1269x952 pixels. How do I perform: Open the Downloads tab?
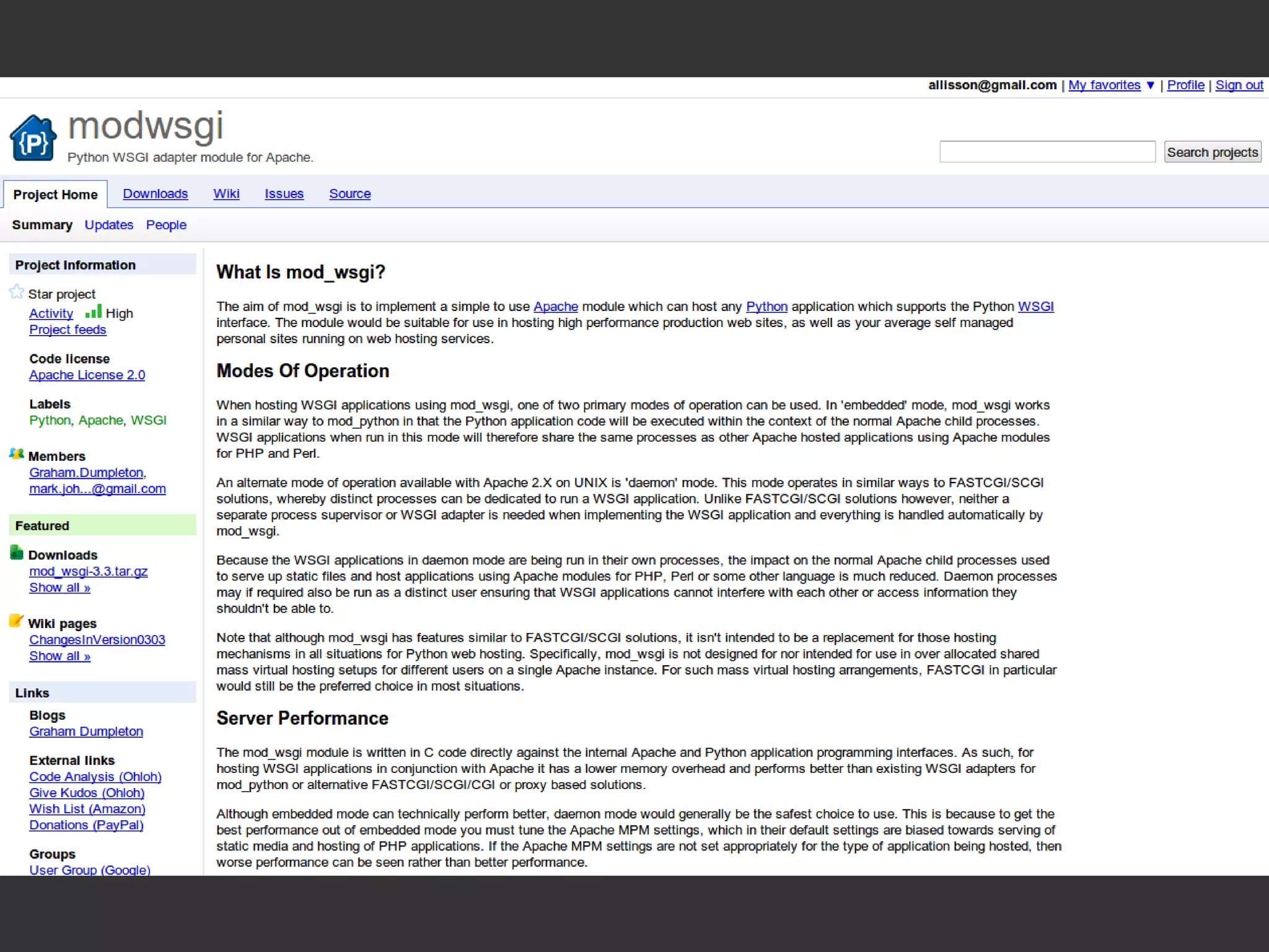click(155, 194)
